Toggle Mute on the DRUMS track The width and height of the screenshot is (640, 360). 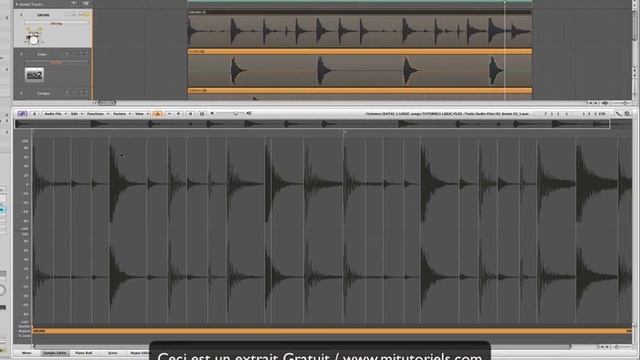point(81,15)
